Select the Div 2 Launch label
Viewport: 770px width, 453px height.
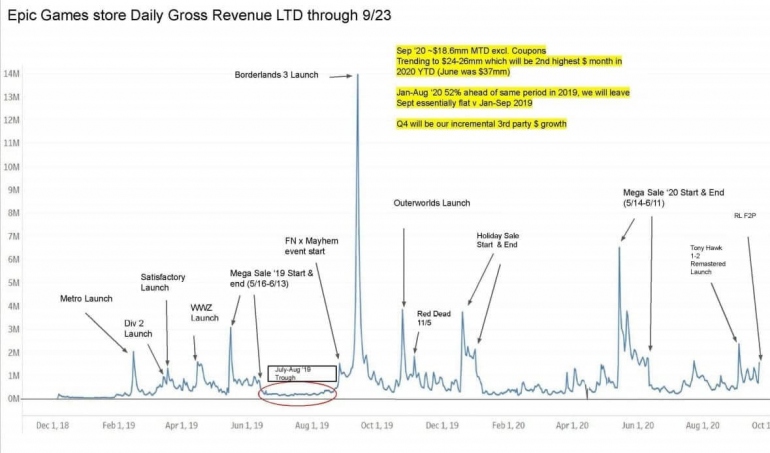[x=138, y=329]
